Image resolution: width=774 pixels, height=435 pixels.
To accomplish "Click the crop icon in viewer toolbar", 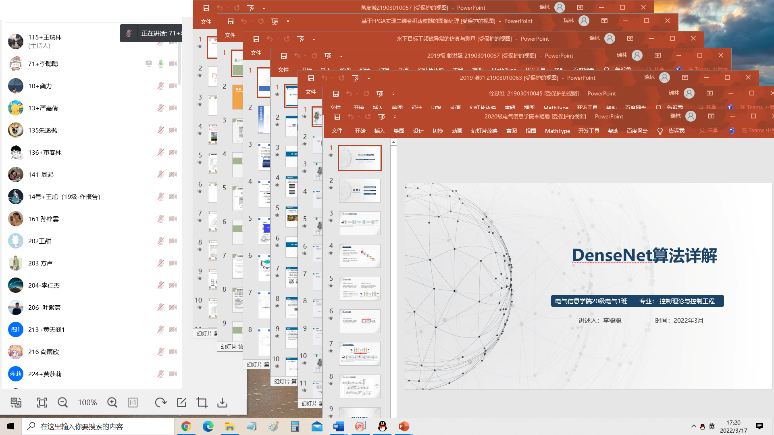I will click(202, 402).
